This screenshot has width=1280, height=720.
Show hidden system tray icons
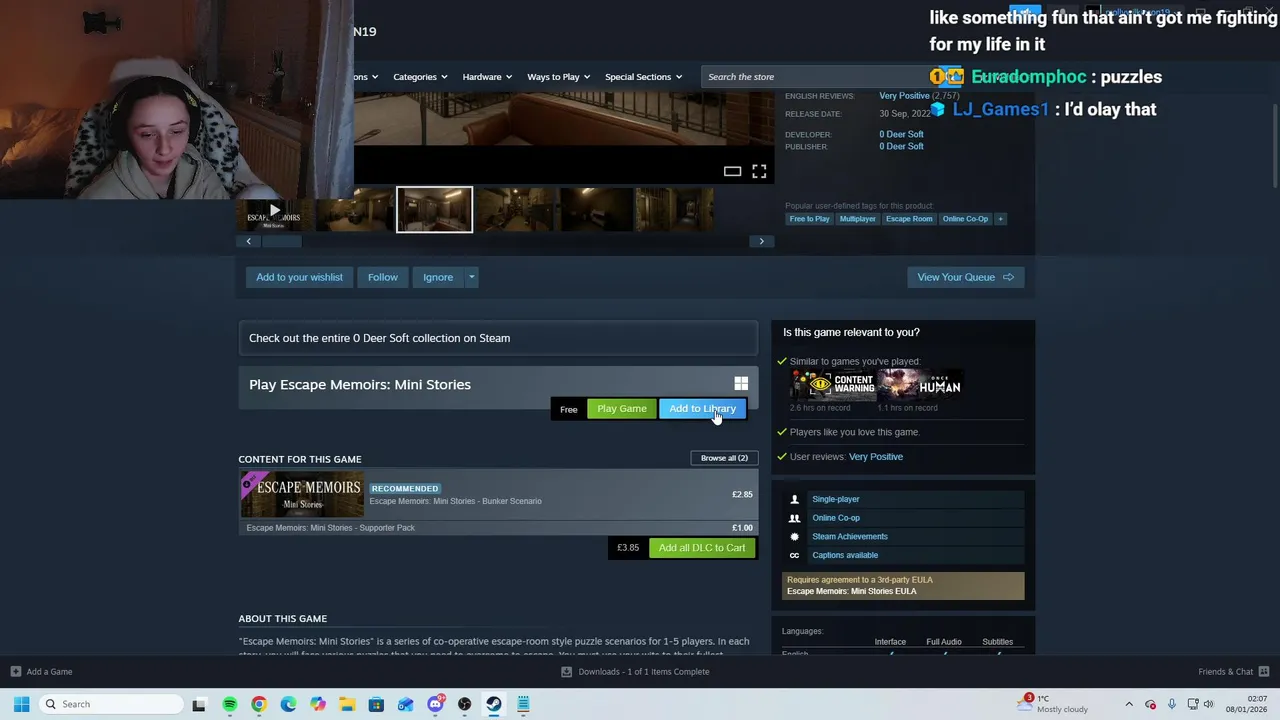tap(1129, 704)
